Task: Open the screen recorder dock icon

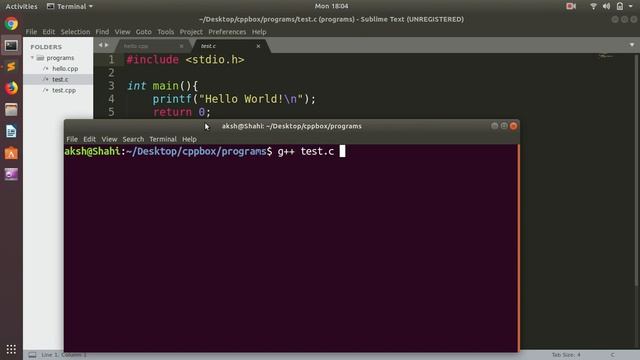Action: click(x=11, y=174)
